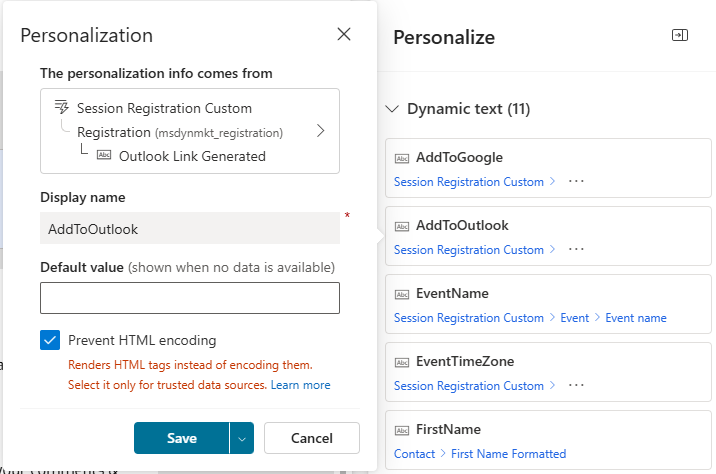
Task: Expand the personalization source chevron
Action: pos(320,131)
